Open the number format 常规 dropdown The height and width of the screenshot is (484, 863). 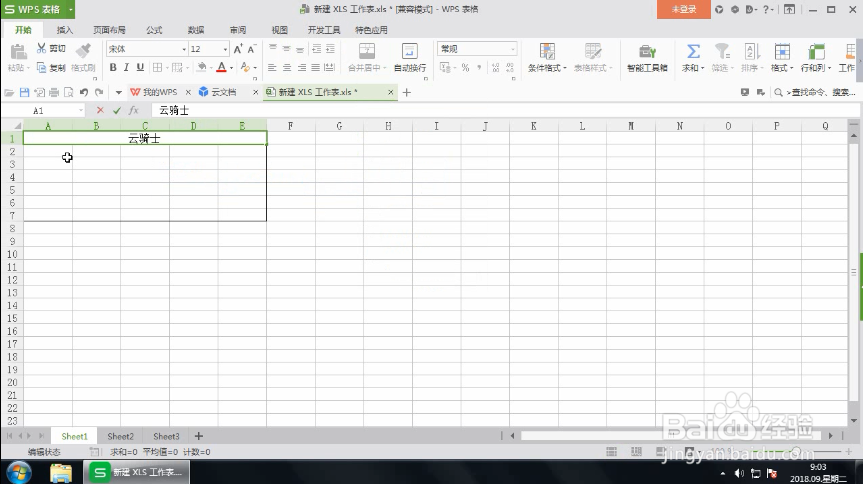pos(512,49)
